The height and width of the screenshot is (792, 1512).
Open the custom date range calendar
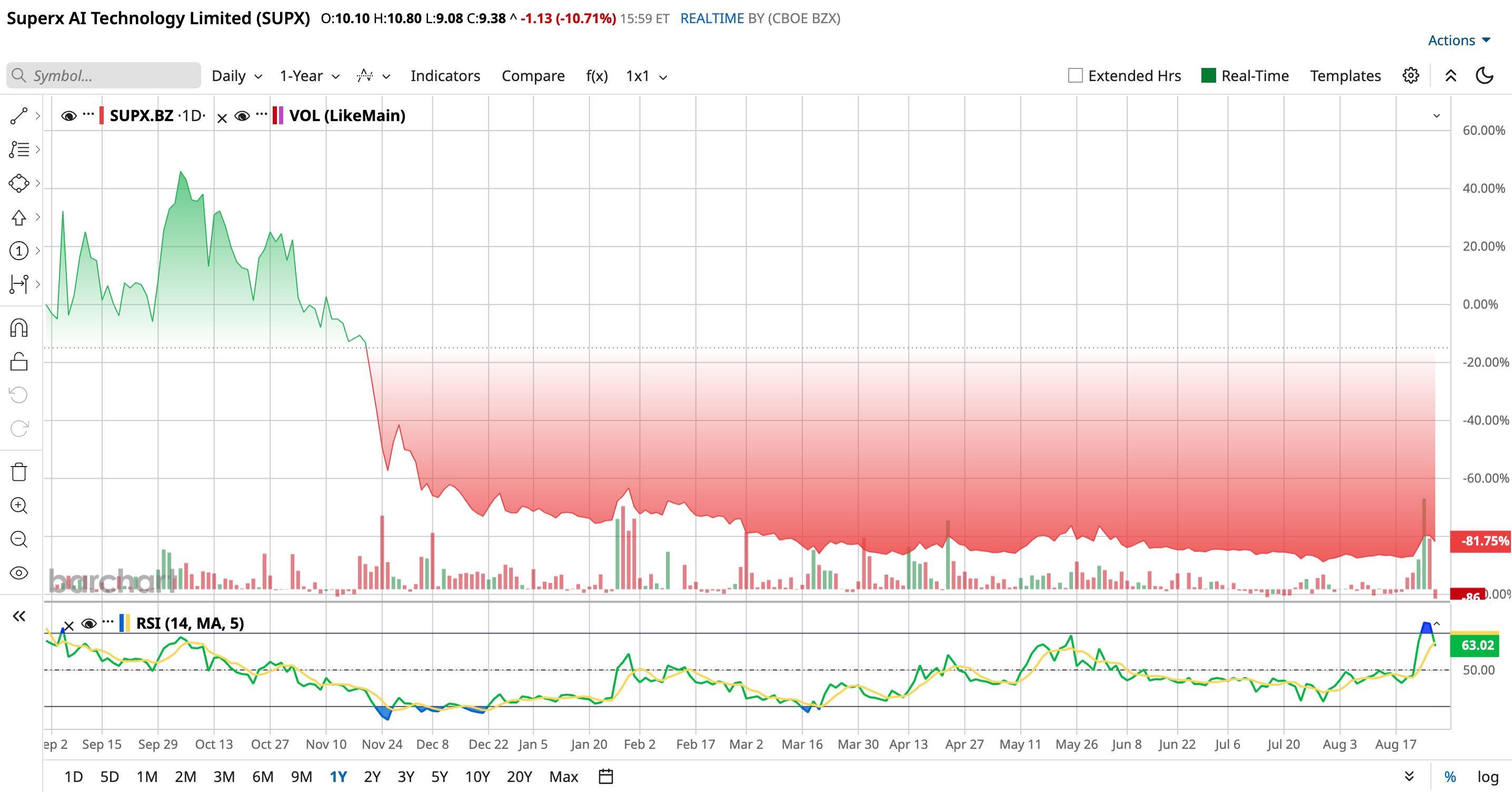[x=606, y=776]
